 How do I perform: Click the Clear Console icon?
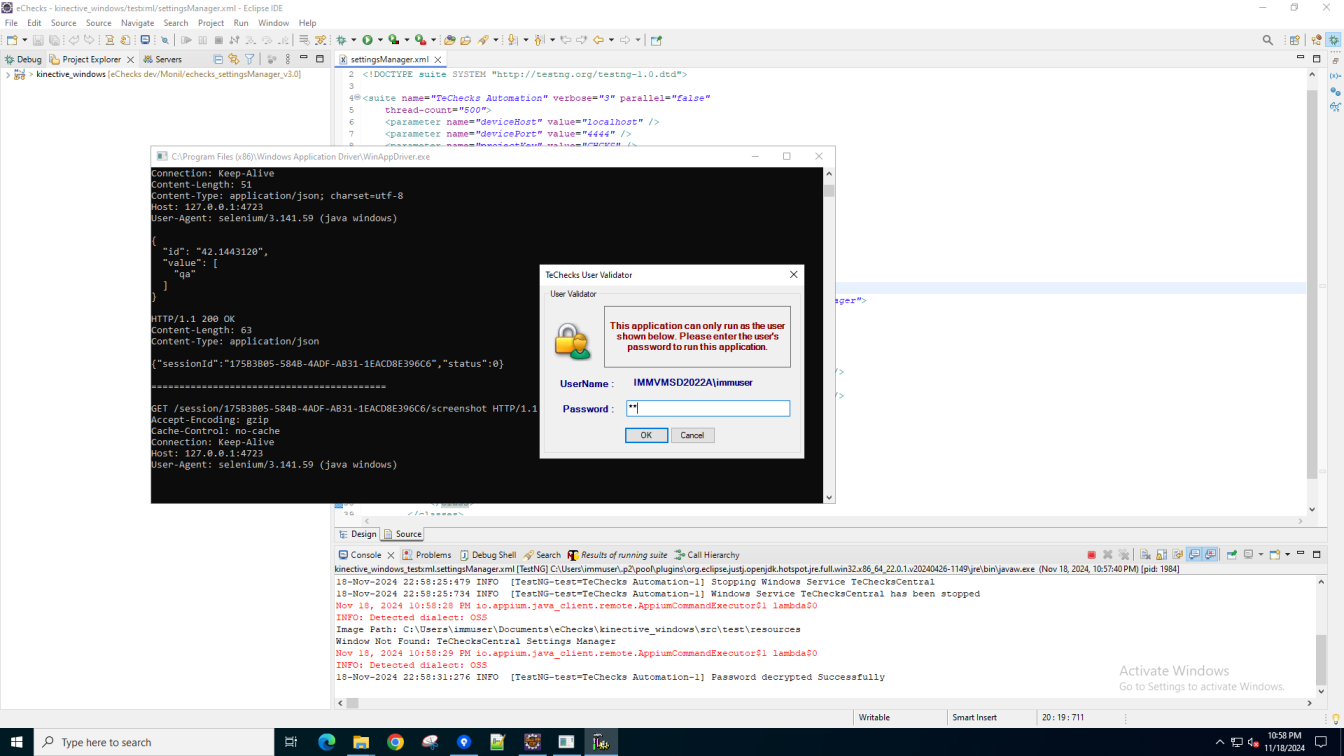[1145, 555]
